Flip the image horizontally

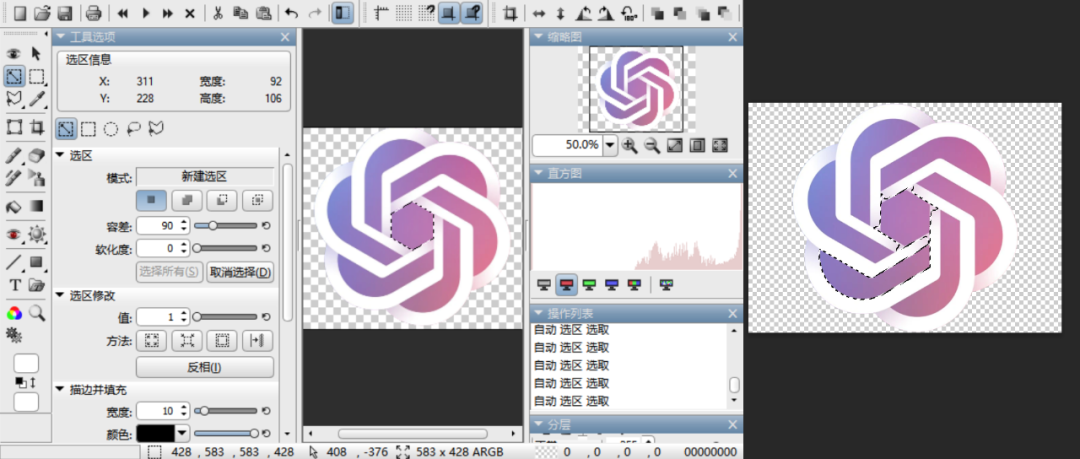[539, 12]
